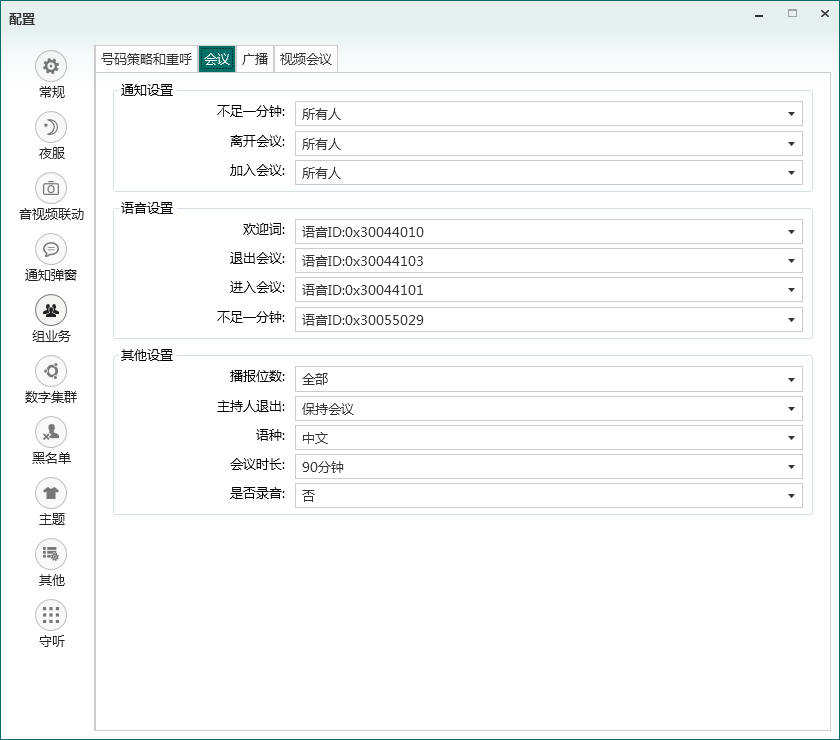
Task: Toggle the 是否录音 recording dropdown
Action: click(x=548, y=496)
